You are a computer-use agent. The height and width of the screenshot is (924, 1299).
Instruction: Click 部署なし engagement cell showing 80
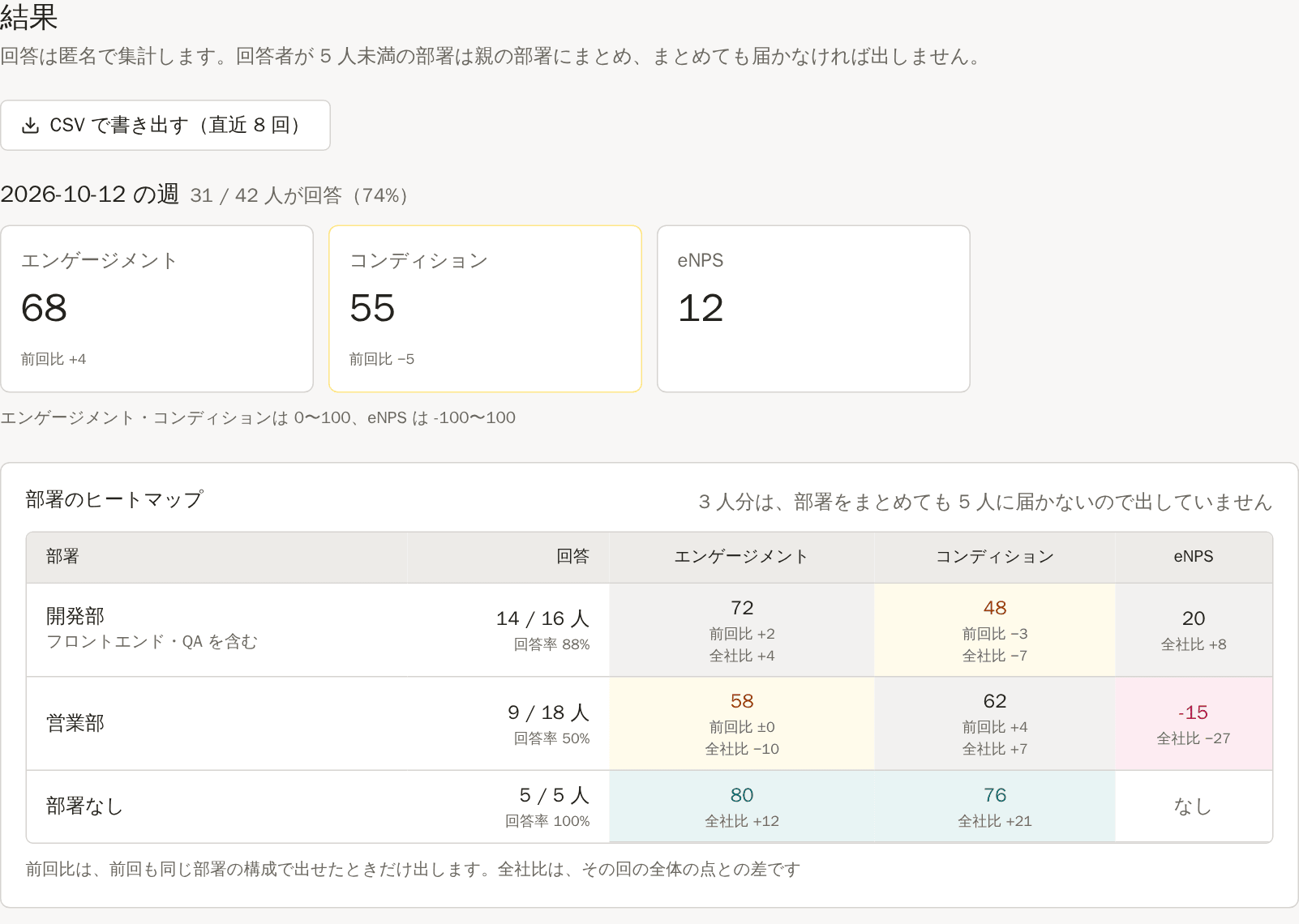tap(742, 806)
